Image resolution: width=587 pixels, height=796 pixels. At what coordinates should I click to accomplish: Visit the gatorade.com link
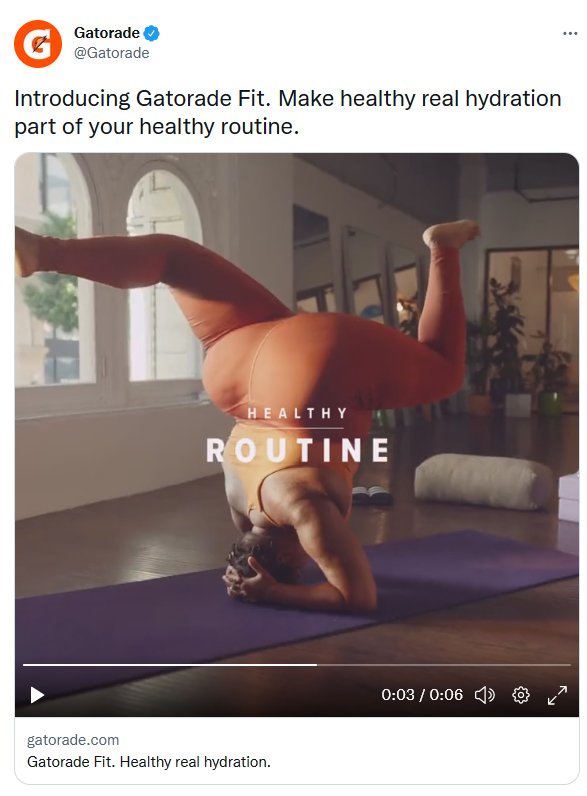coord(73,740)
